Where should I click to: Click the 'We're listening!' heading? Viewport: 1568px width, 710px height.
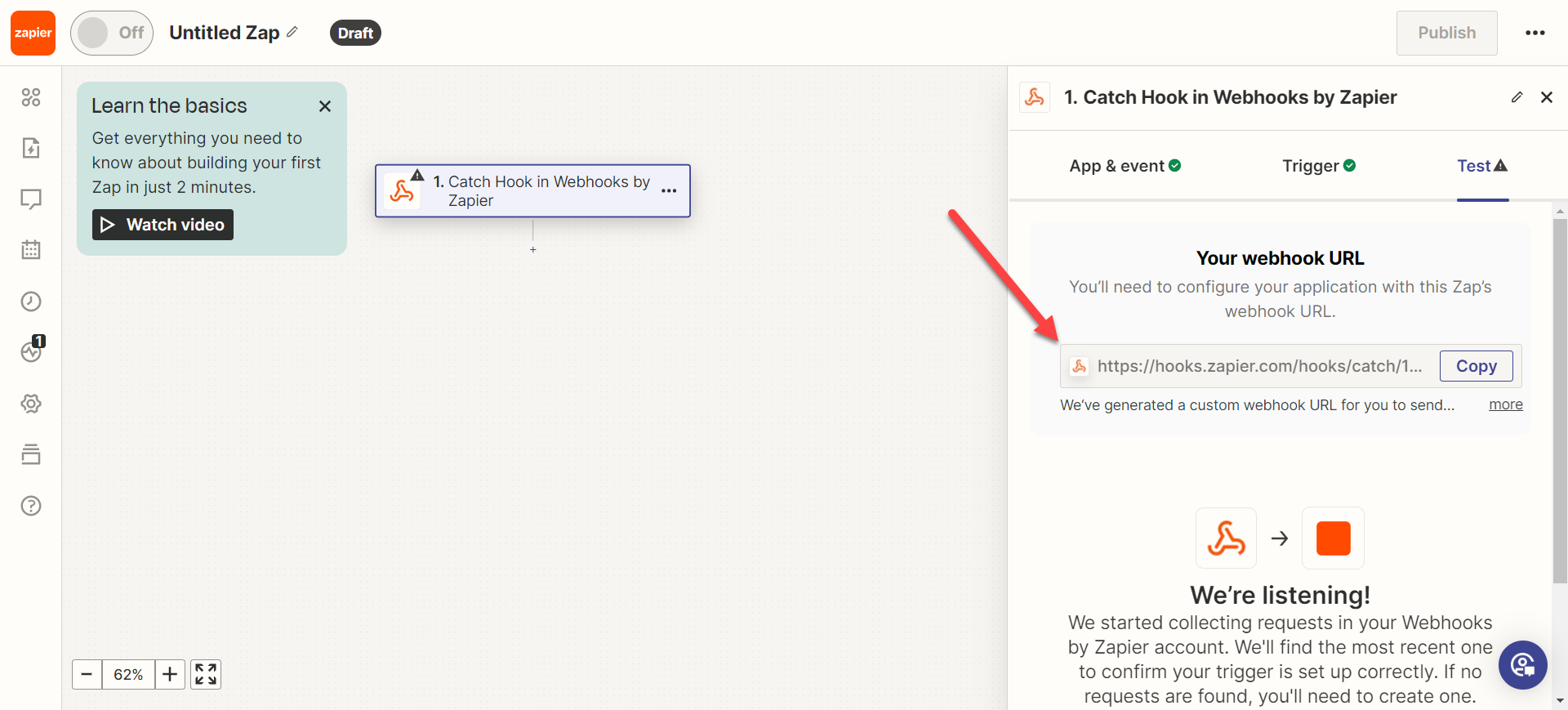coord(1280,595)
